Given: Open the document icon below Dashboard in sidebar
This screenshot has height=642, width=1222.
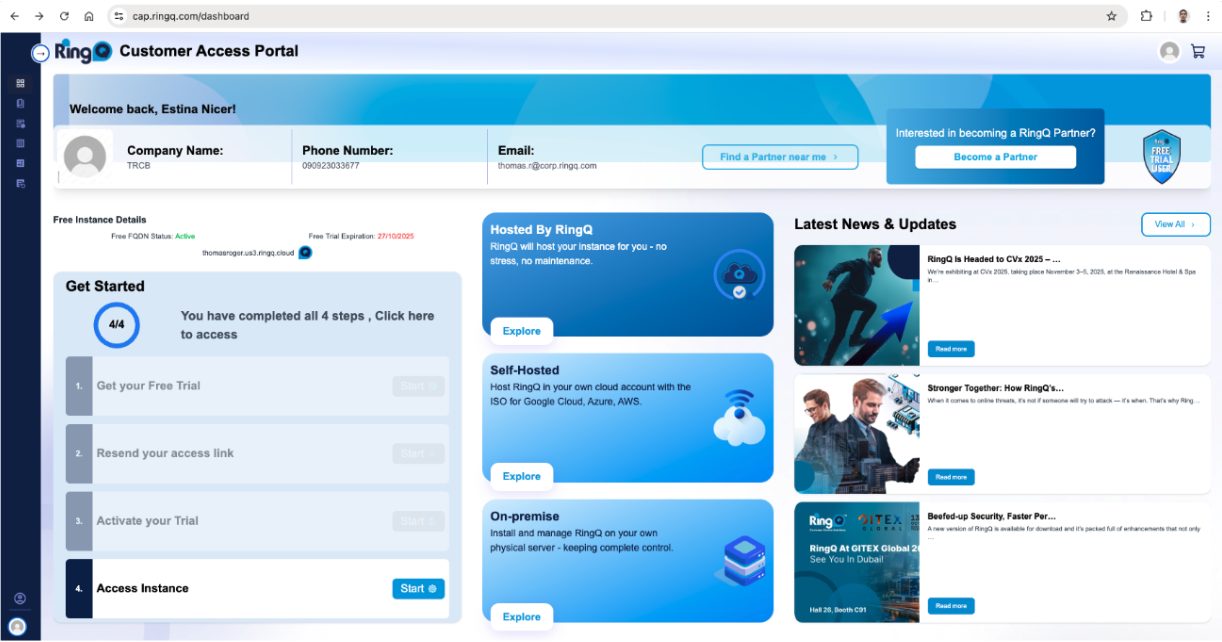Looking at the screenshot, I should click(x=20, y=103).
